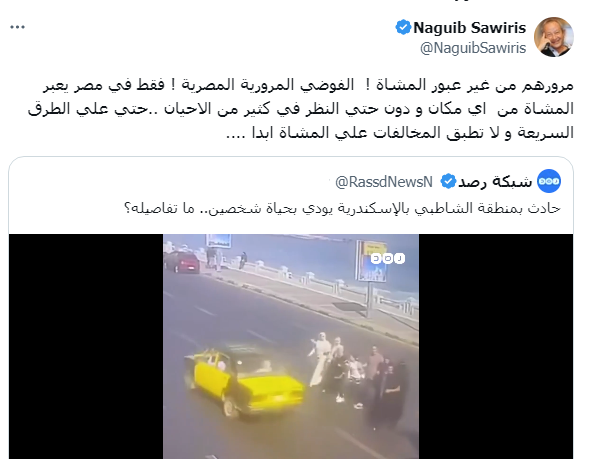Click the verified badge next to شبكة رصد
The image size is (590, 459).
coord(448,182)
